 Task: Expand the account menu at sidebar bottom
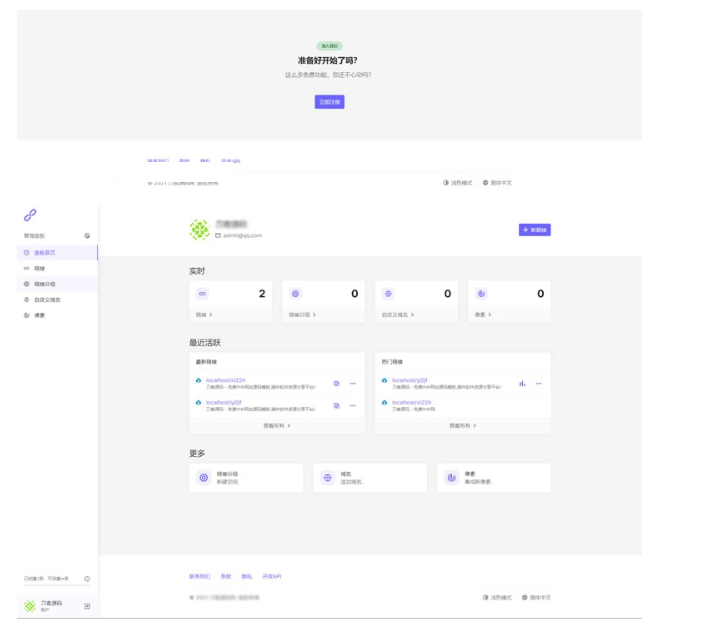[x=87, y=606]
